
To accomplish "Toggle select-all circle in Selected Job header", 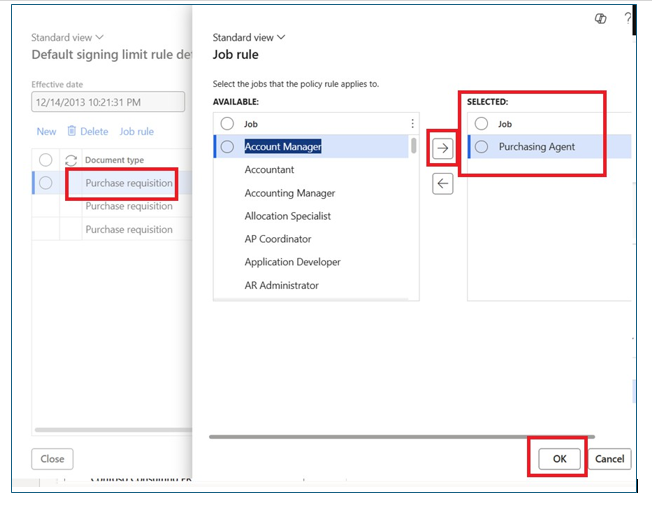I will (482, 124).
